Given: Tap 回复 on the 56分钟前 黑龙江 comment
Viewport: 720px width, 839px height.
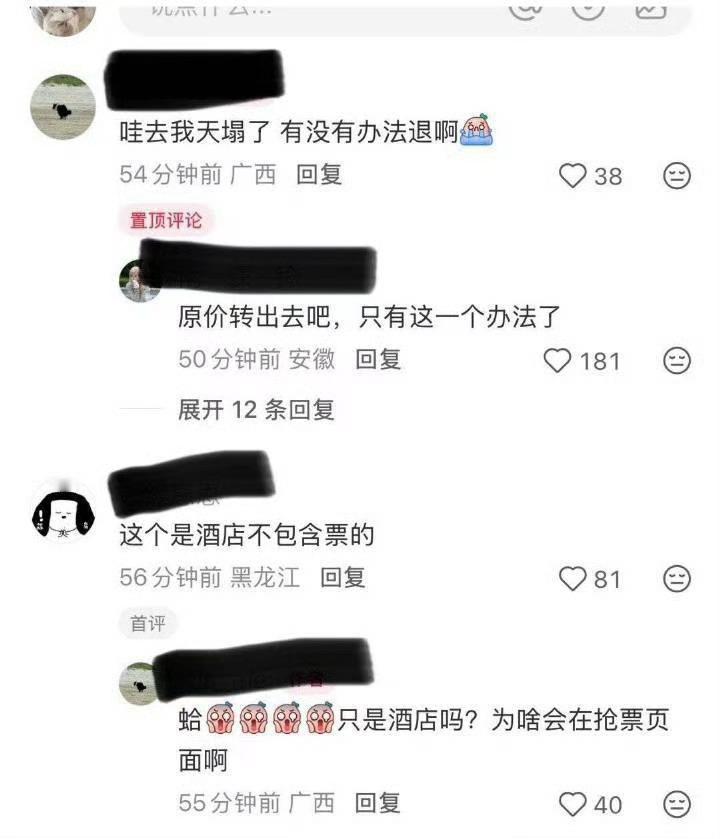Looking at the screenshot, I should coord(343,577).
